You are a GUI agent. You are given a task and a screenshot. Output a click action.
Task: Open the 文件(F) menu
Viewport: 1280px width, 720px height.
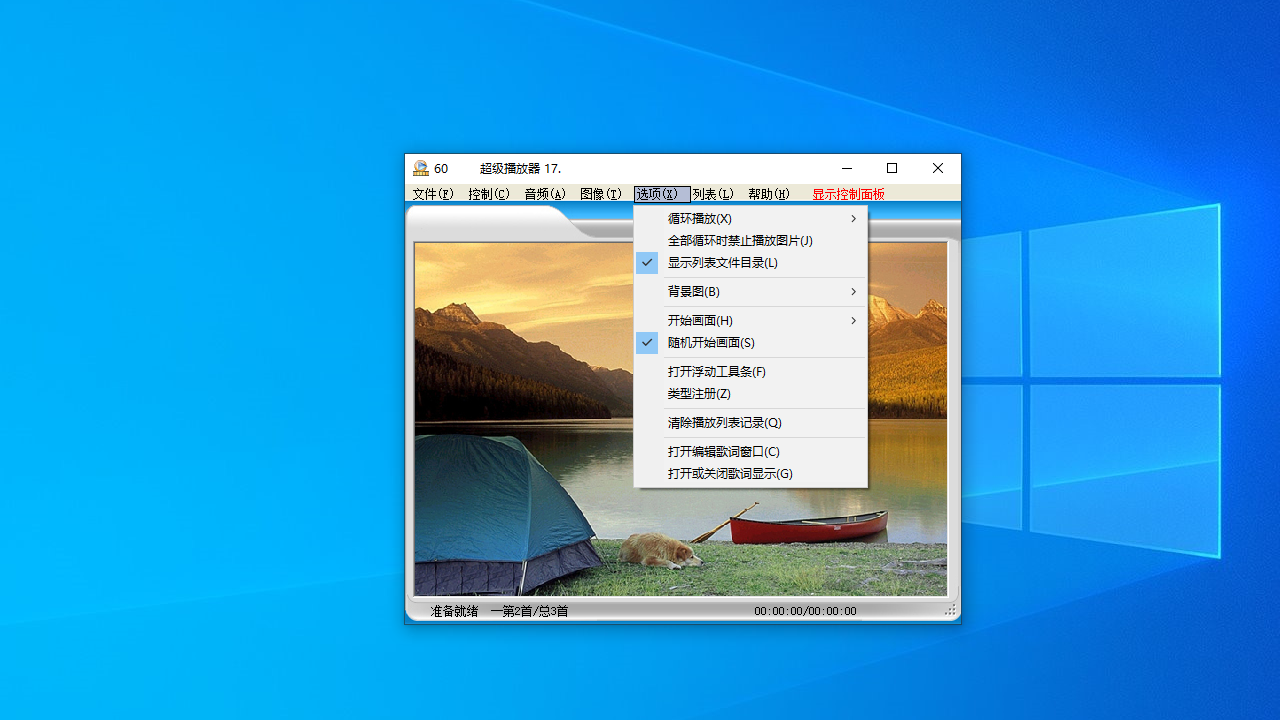pos(432,194)
